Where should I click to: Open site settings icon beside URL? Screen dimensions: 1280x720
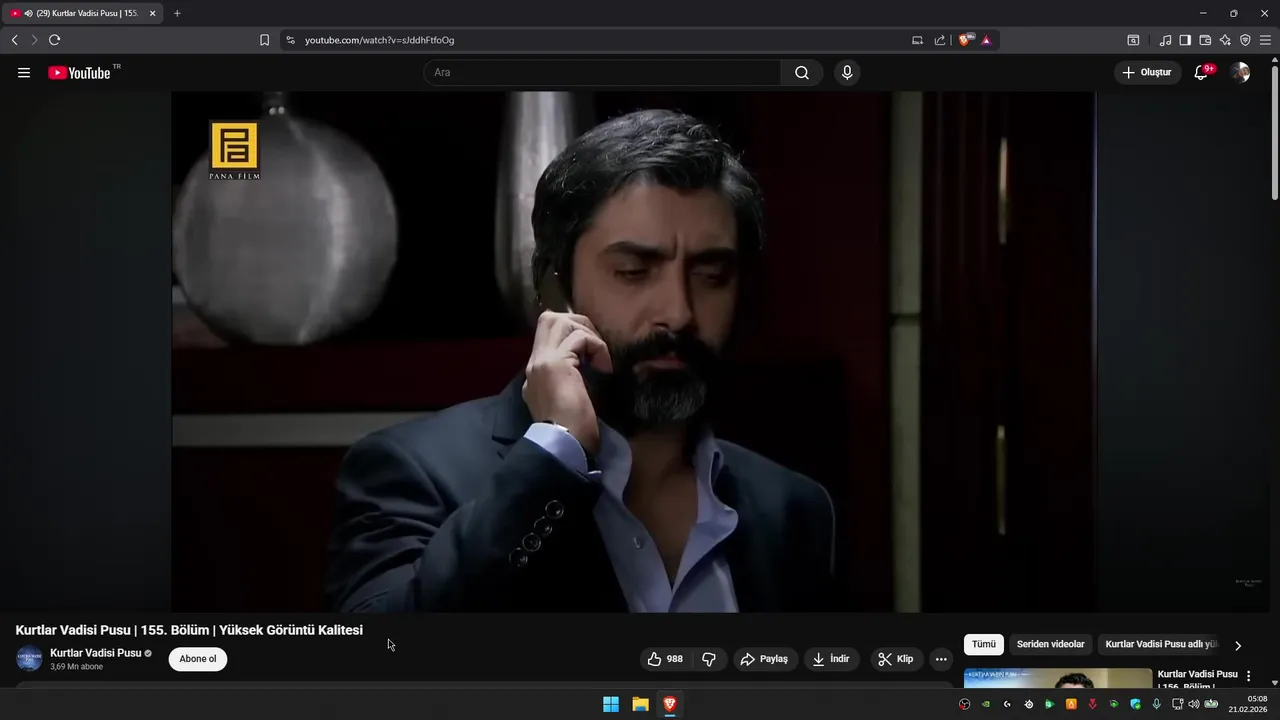[x=290, y=40]
